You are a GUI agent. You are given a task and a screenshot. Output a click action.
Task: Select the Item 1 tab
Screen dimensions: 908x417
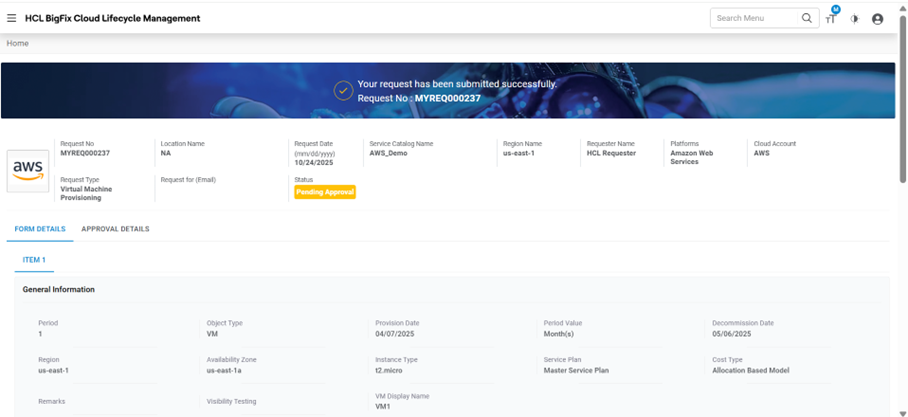pyautogui.click(x=34, y=259)
